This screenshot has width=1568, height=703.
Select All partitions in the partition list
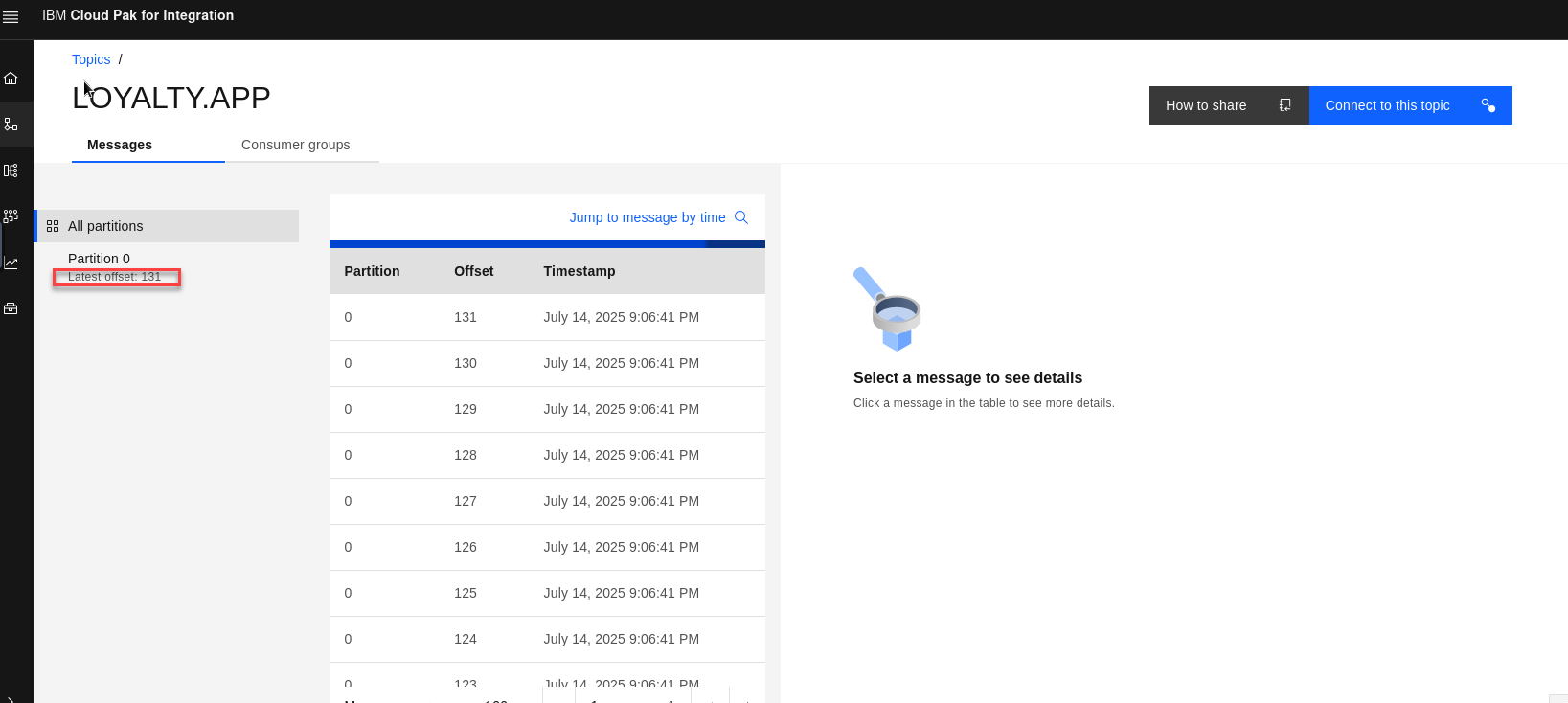105,226
